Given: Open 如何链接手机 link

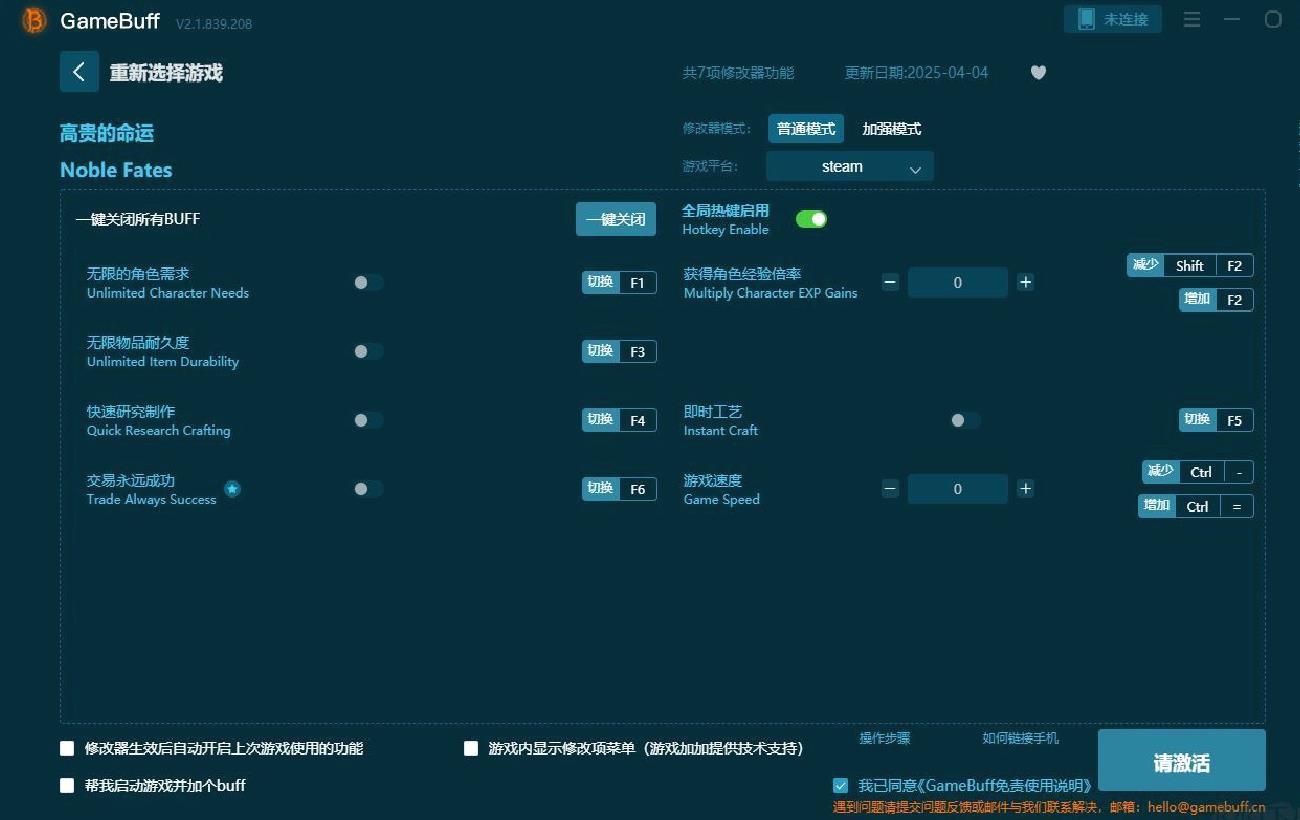Looking at the screenshot, I should coord(1020,738).
